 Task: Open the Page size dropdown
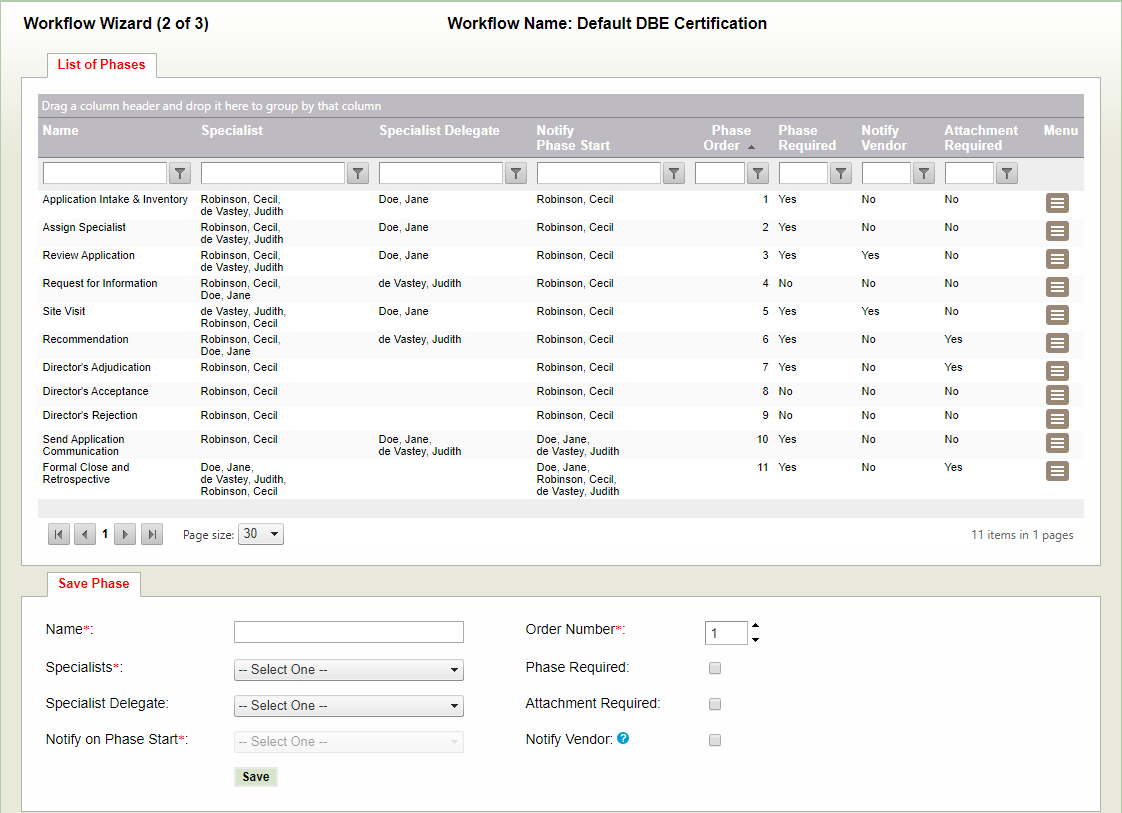tap(261, 534)
